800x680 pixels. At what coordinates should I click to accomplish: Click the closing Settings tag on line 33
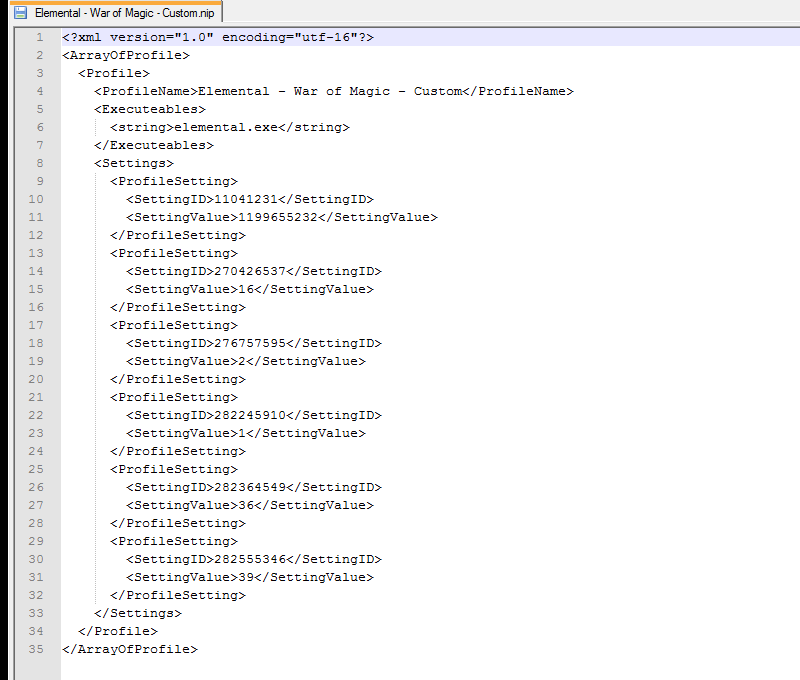coord(137,613)
